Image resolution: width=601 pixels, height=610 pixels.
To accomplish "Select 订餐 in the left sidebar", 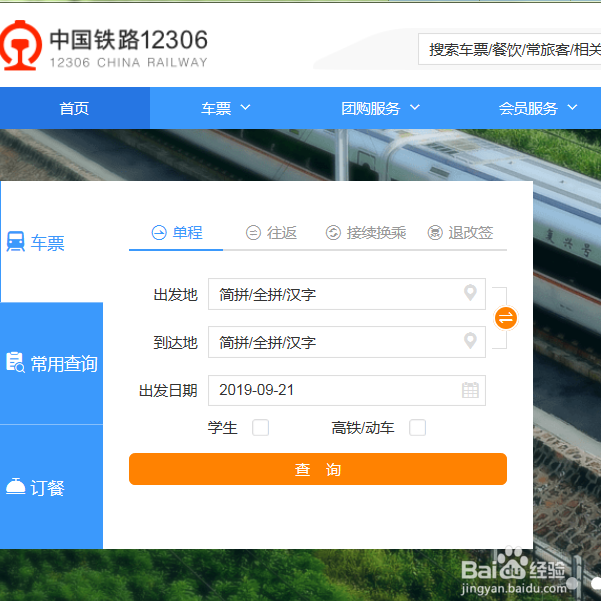I will coord(51,487).
